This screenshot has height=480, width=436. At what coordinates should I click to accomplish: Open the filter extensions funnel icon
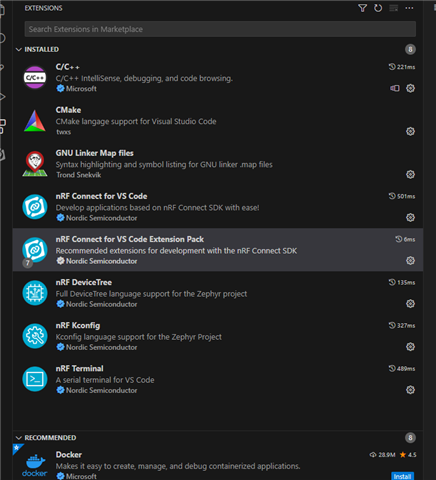point(362,8)
